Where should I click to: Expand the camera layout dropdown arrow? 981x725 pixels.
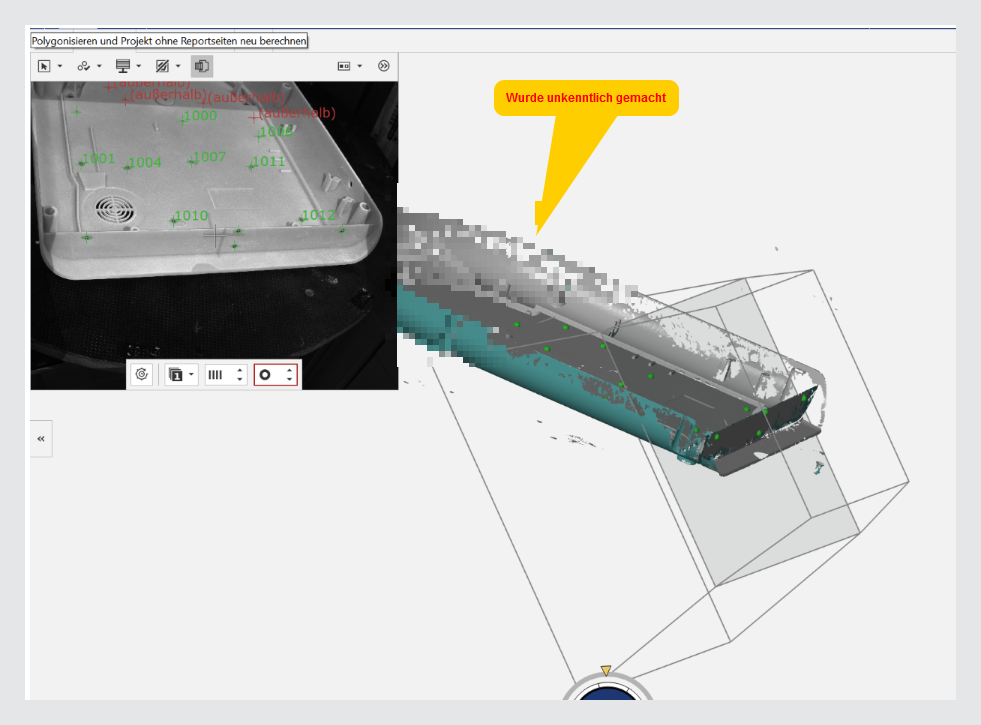point(360,66)
